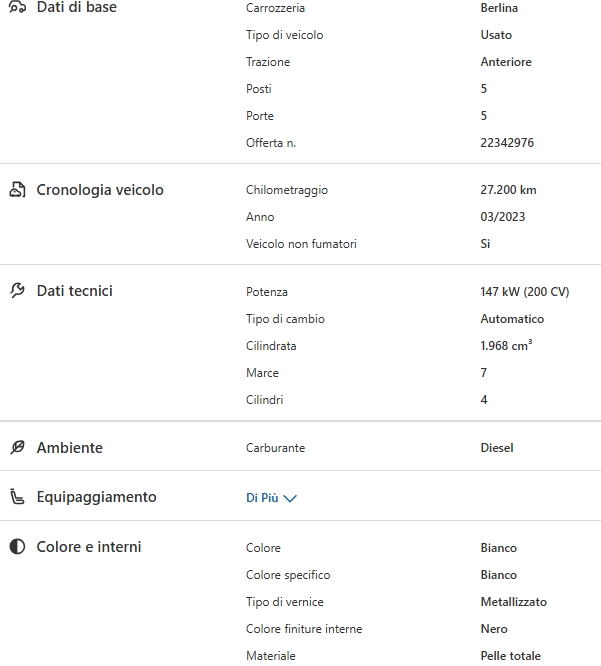Click the Pelle totale material value
601x666 pixels.
pyautogui.click(x=510, y=656)
